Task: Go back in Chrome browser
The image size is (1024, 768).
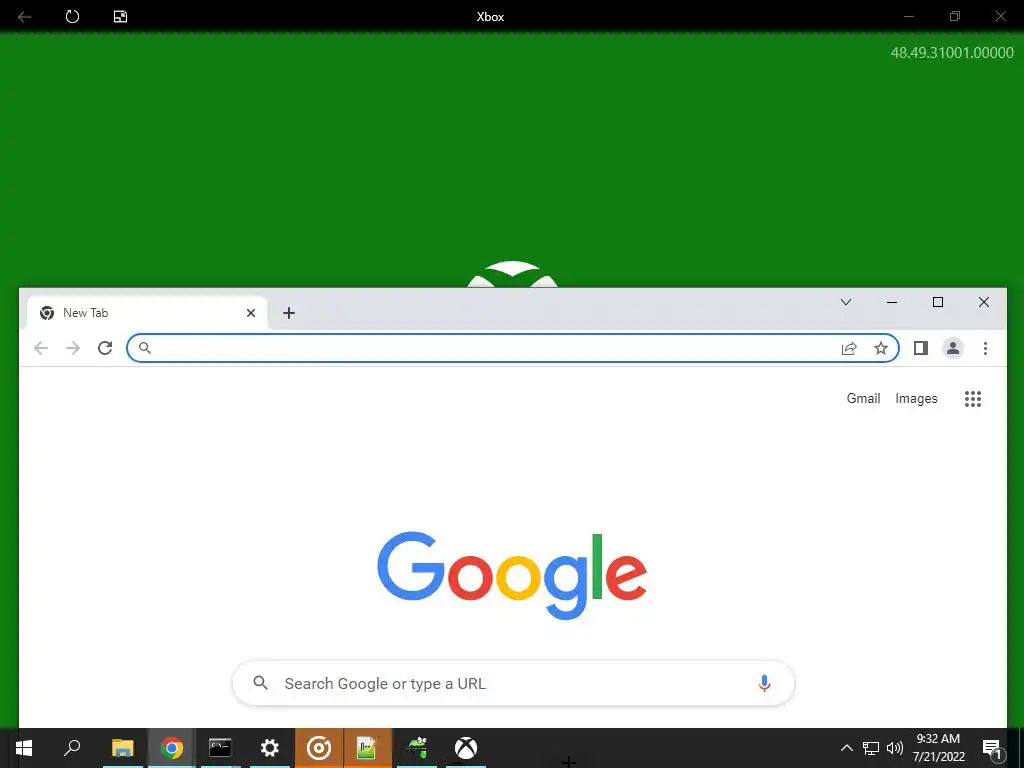Action: tap(41, 348)
